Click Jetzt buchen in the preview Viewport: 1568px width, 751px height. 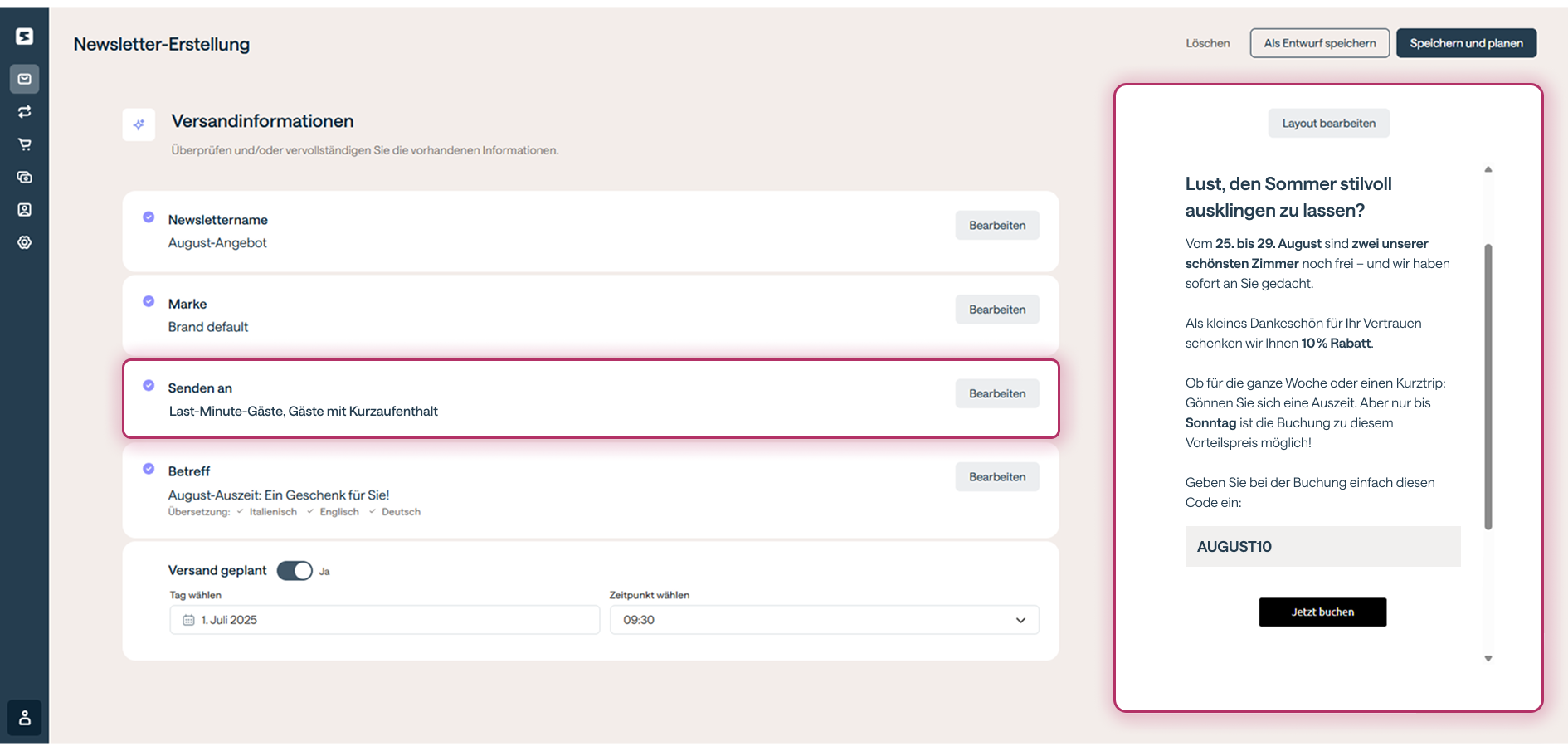(1322, 612)
